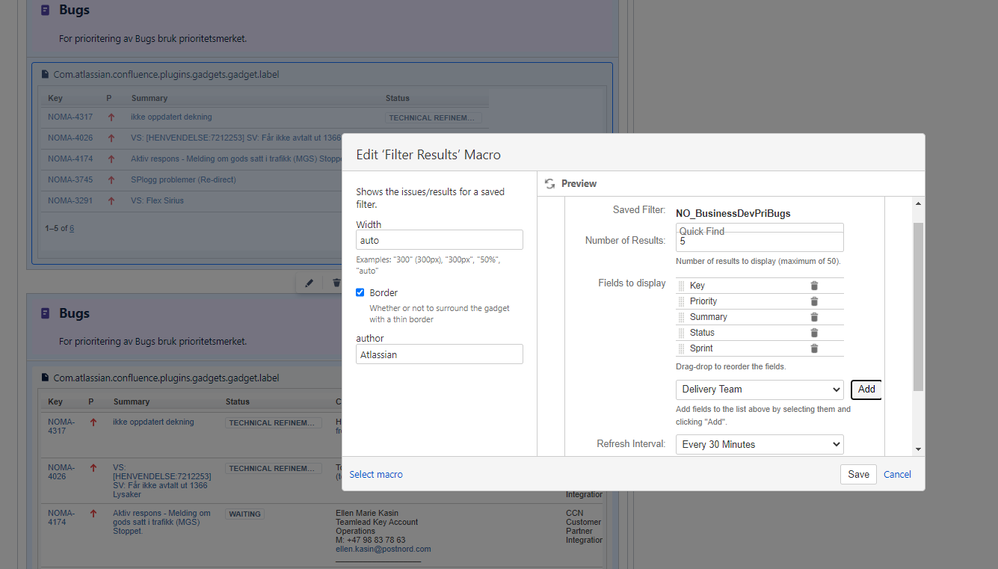Viewport: 998px width, 569px height.
Task: Click the first gadget label document icon
Action: (45, 74)
